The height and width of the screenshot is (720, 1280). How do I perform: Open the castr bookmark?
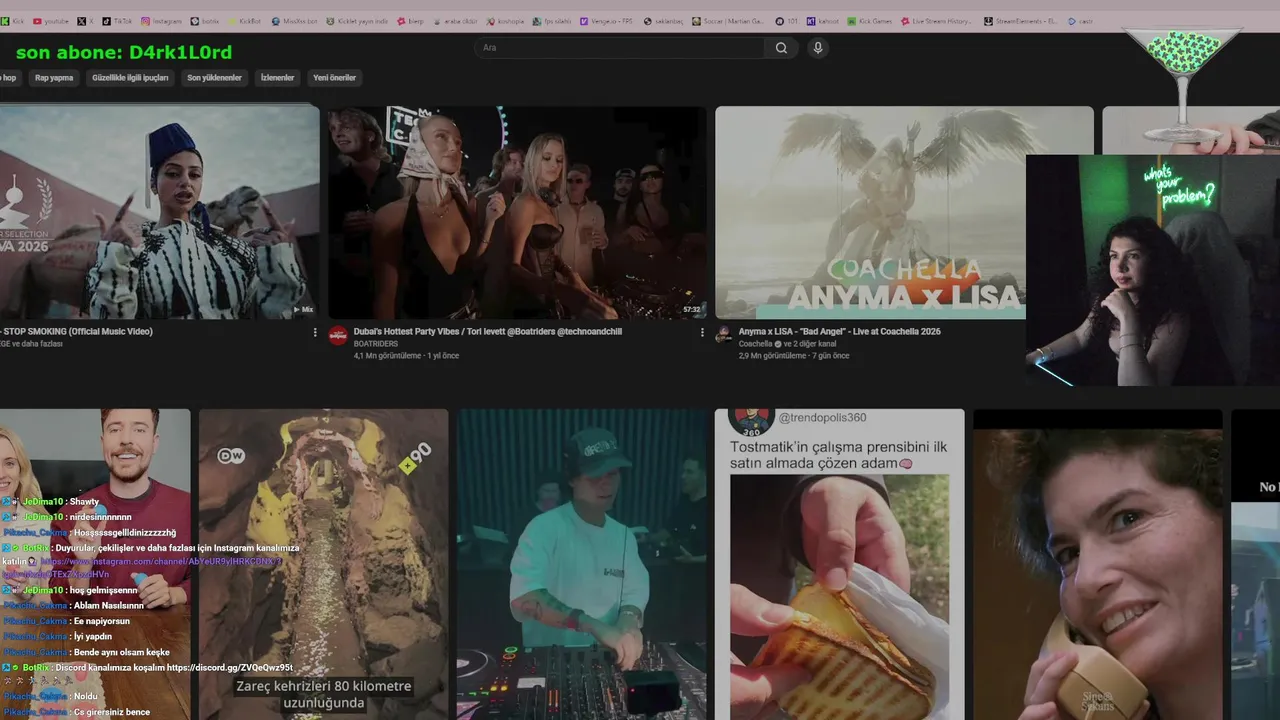[1080, 21]
